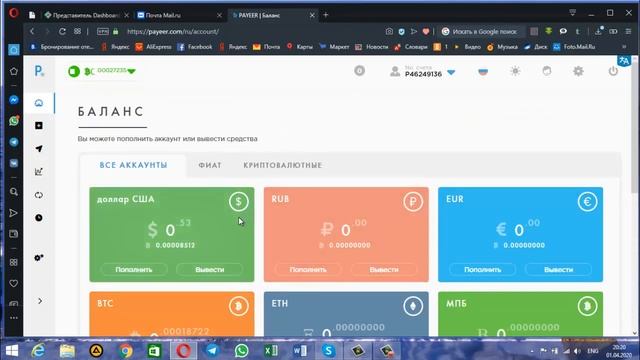Click Пополнить on the USD card
640x360 pixels.
click(134, 269)
